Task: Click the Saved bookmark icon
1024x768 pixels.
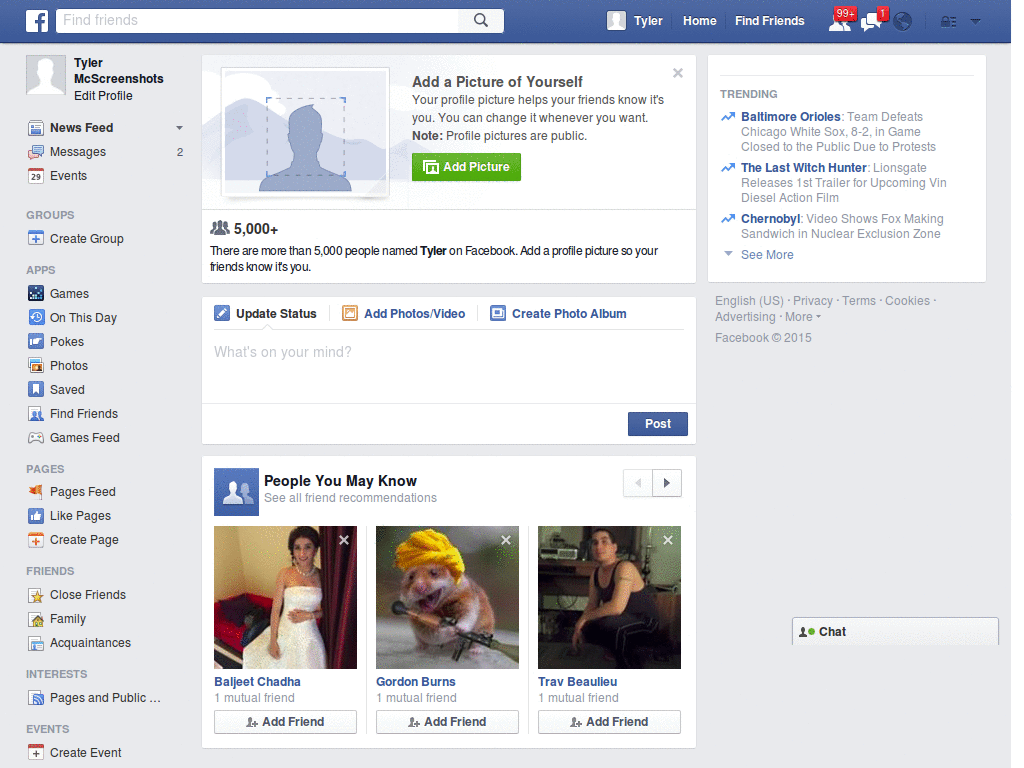Action: (36, 389)
